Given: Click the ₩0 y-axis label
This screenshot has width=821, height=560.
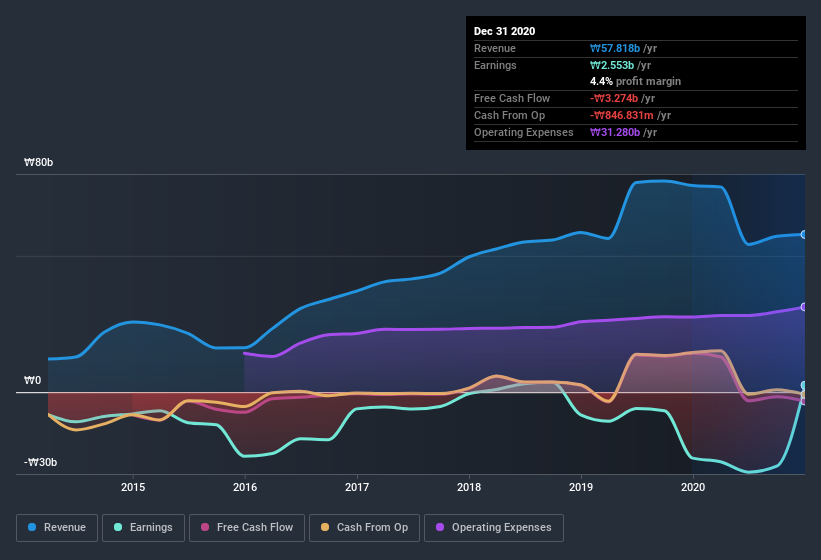Looking at the screenshot, I should click(32, 380).
